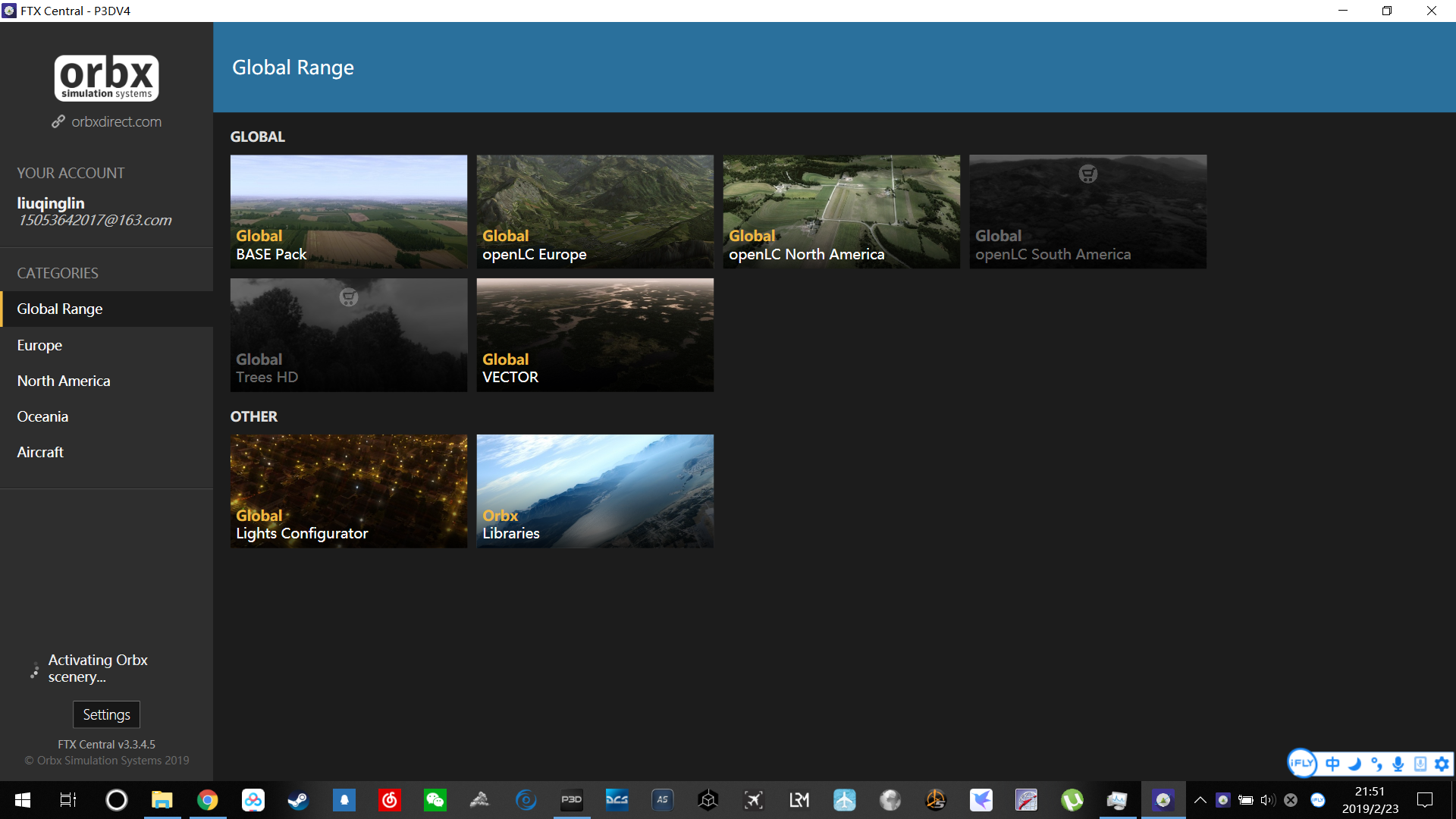Select the Aircraft category
This screenshot has width=1456, height=819.
tap(106, 452)
